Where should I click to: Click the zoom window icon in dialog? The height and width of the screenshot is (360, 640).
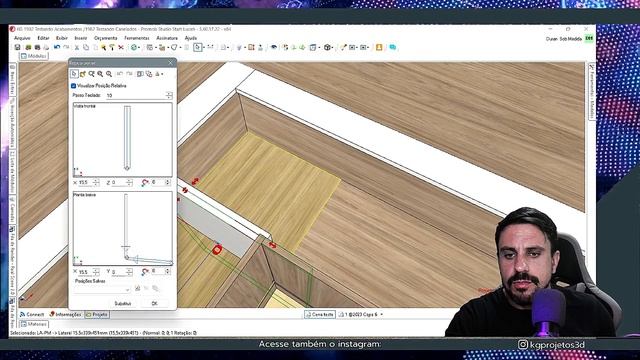(x=91, y=74)
